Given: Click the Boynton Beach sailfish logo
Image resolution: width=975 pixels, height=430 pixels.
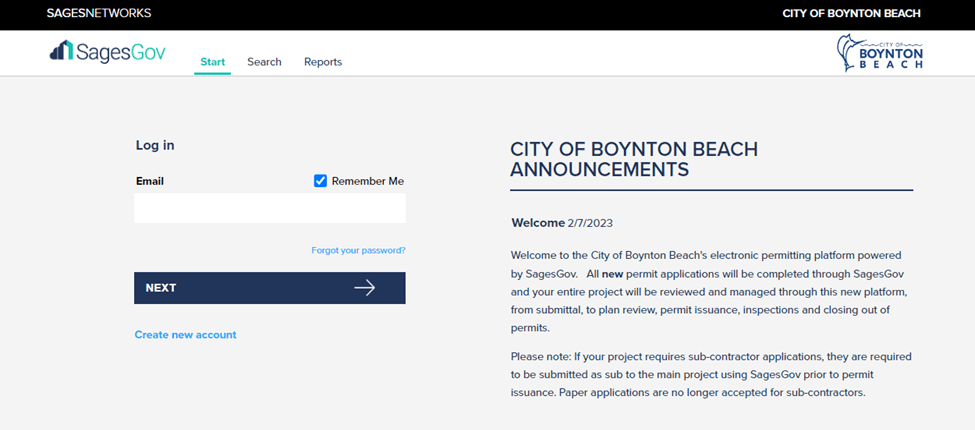Looking at the screenshot, I should (850, 54).
